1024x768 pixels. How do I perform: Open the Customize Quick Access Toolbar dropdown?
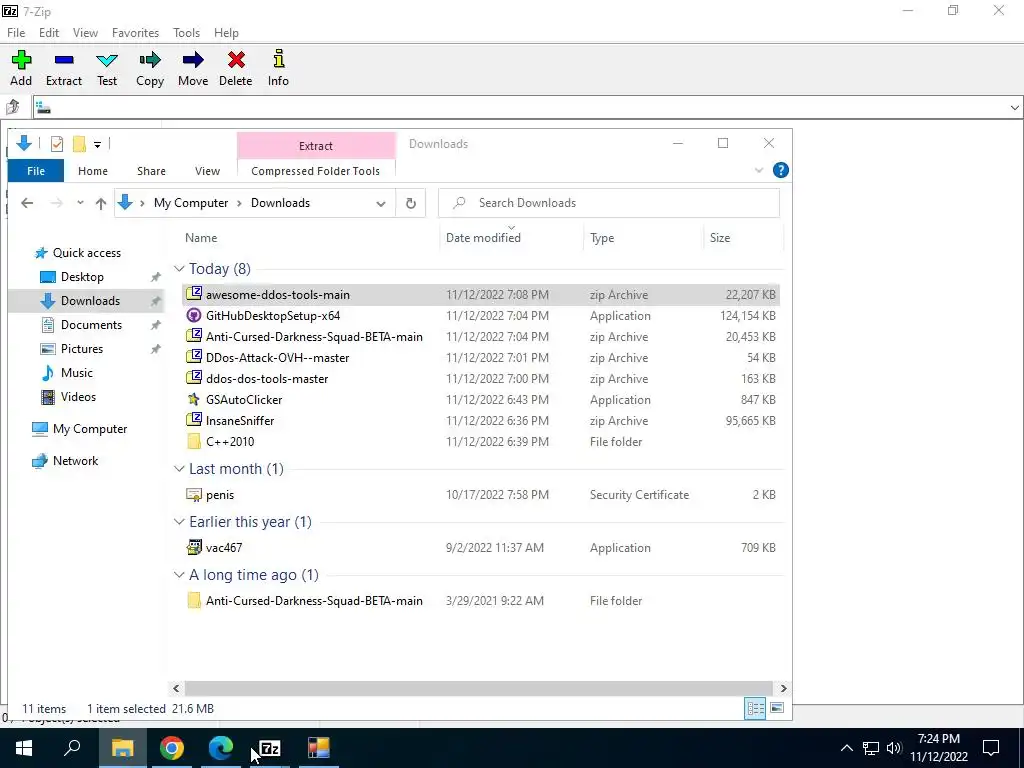pyautogui.click(x=97, y=144)
